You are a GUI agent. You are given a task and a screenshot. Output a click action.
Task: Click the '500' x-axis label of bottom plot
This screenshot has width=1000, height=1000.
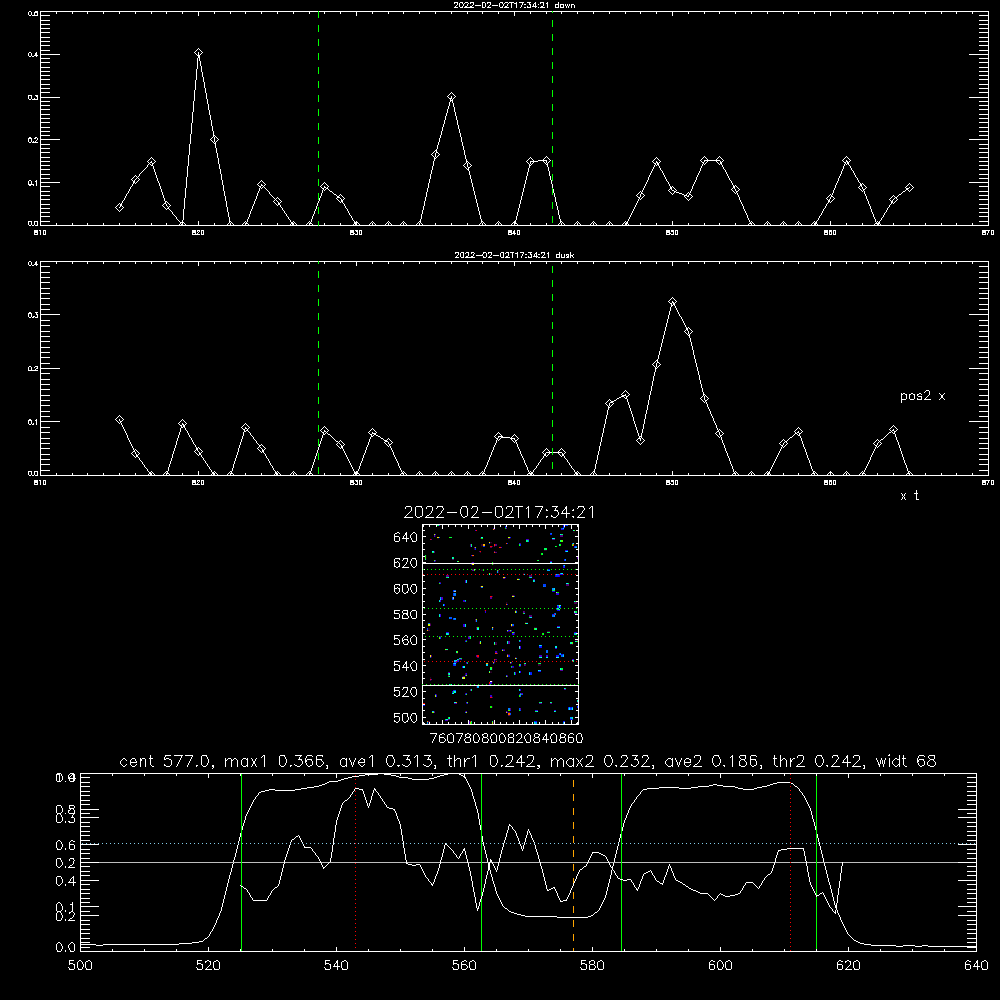pyautogui.click(x=80, y=966)
